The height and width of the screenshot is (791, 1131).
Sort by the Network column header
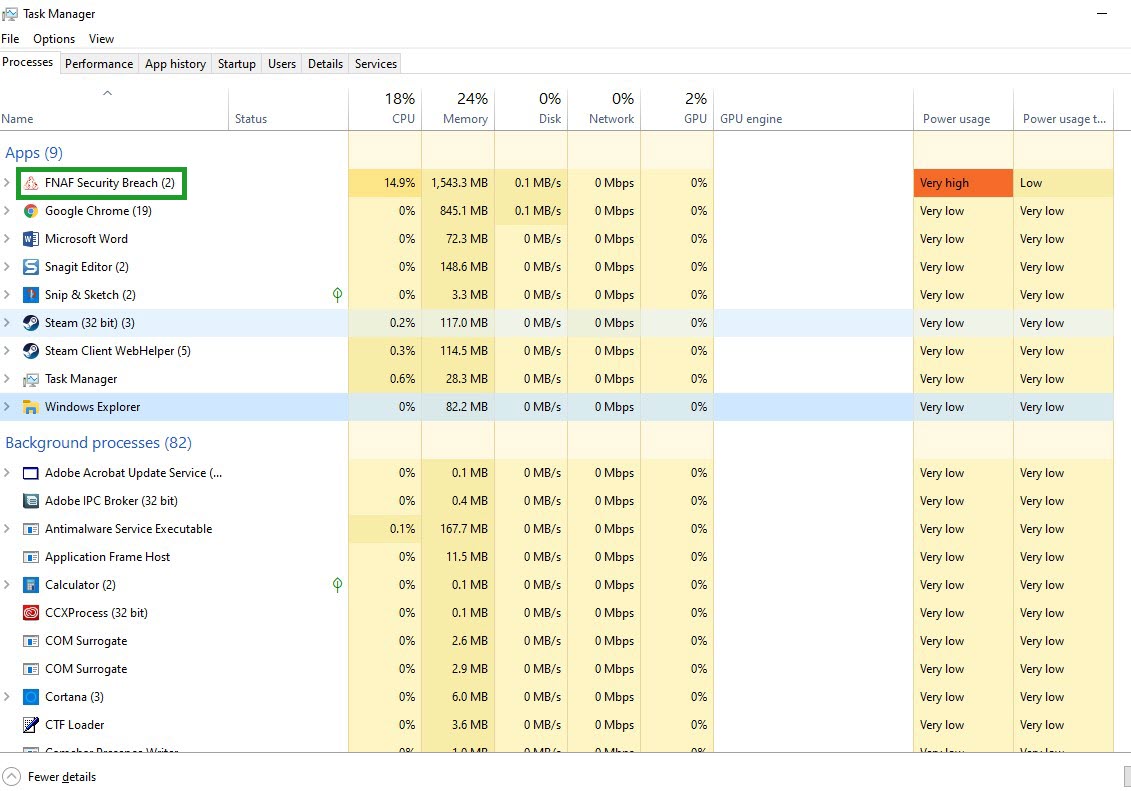tap(604, 109)
